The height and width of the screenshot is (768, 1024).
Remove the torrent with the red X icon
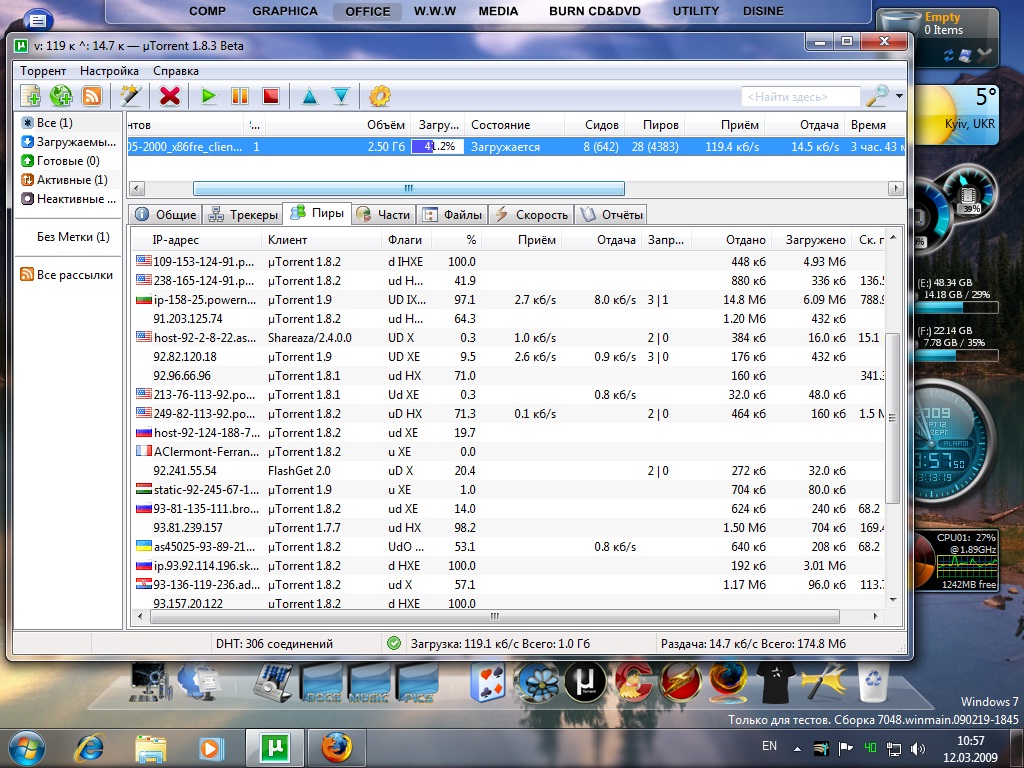(x=170, y=96)
